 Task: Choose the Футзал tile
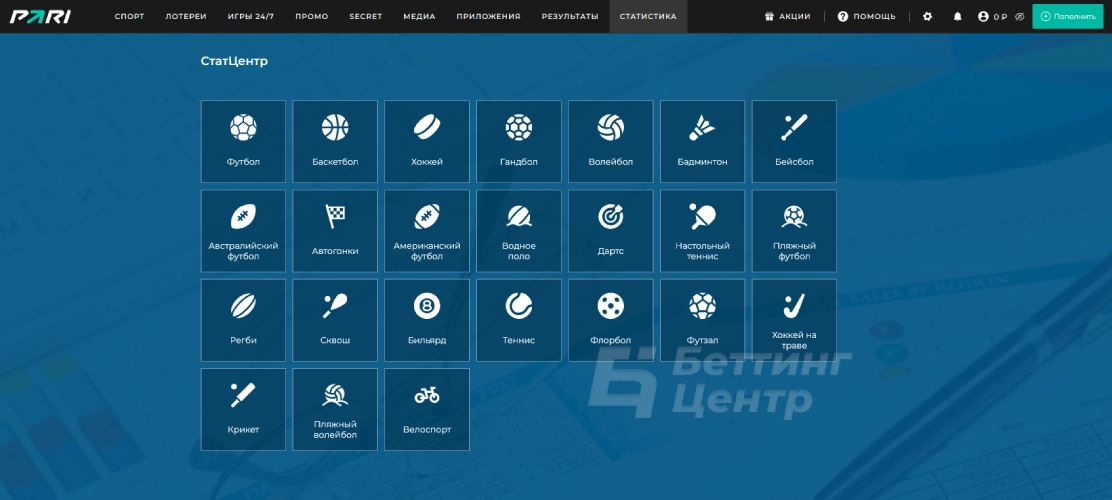pyautogui.click(x=702, y=320)
